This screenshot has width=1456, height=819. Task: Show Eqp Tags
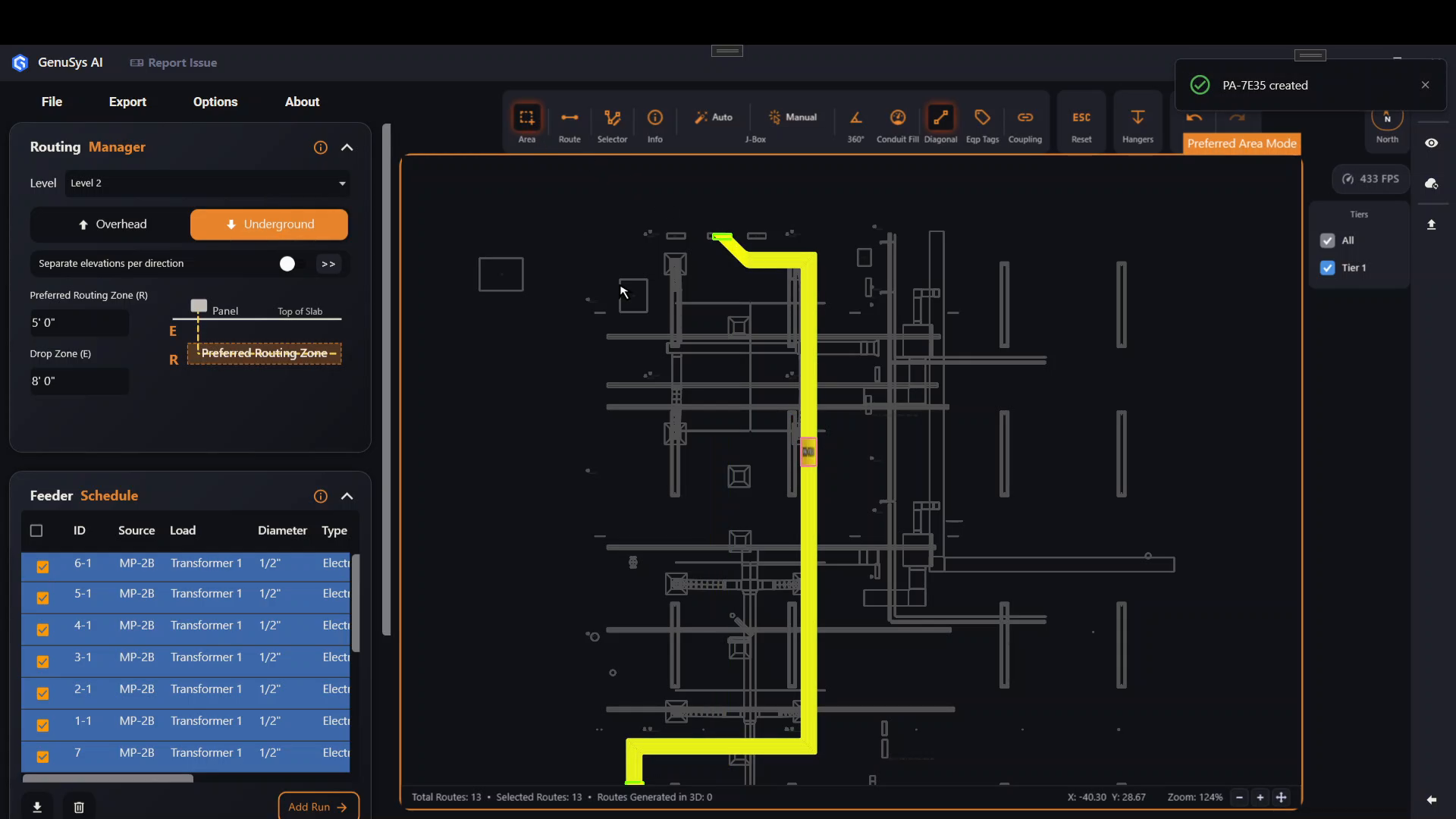pyautogui.click(x=982, y=124)
